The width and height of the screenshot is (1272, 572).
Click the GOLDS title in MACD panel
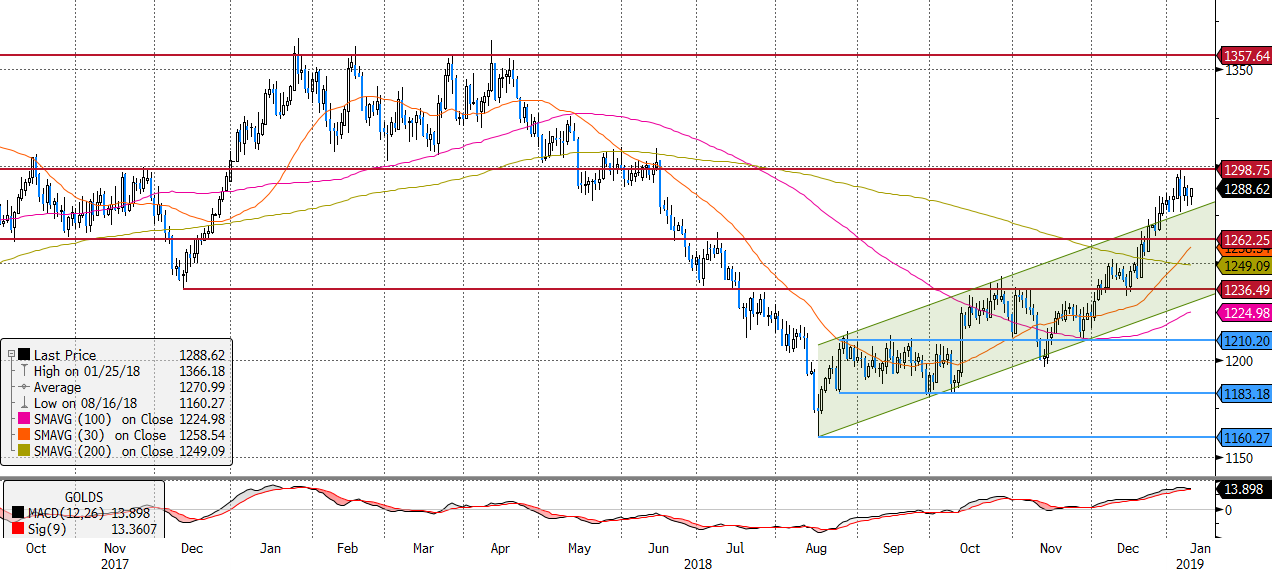(84, 497)
